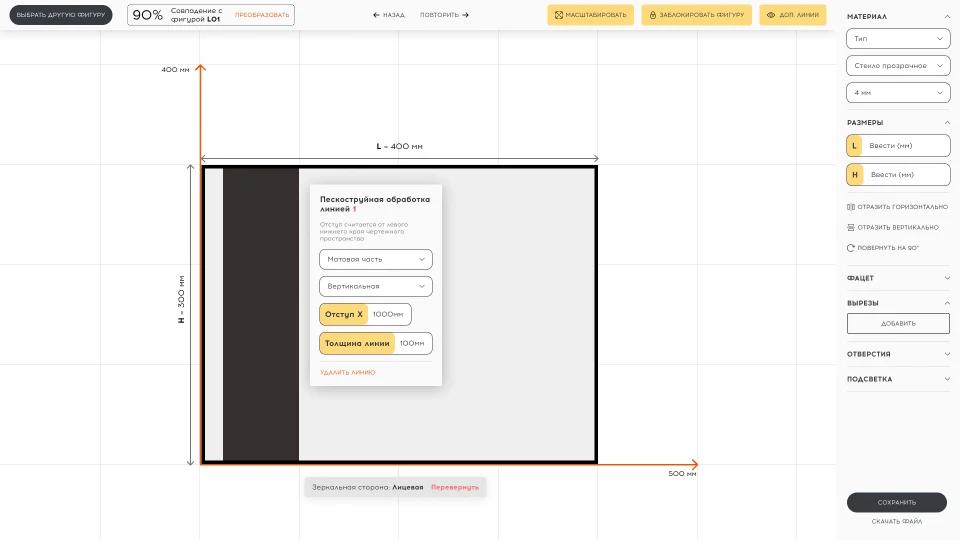The width and height of the screenshot is (960, 540).
Task: Click the yellow H size badge
Action: [x=855, y=174]
